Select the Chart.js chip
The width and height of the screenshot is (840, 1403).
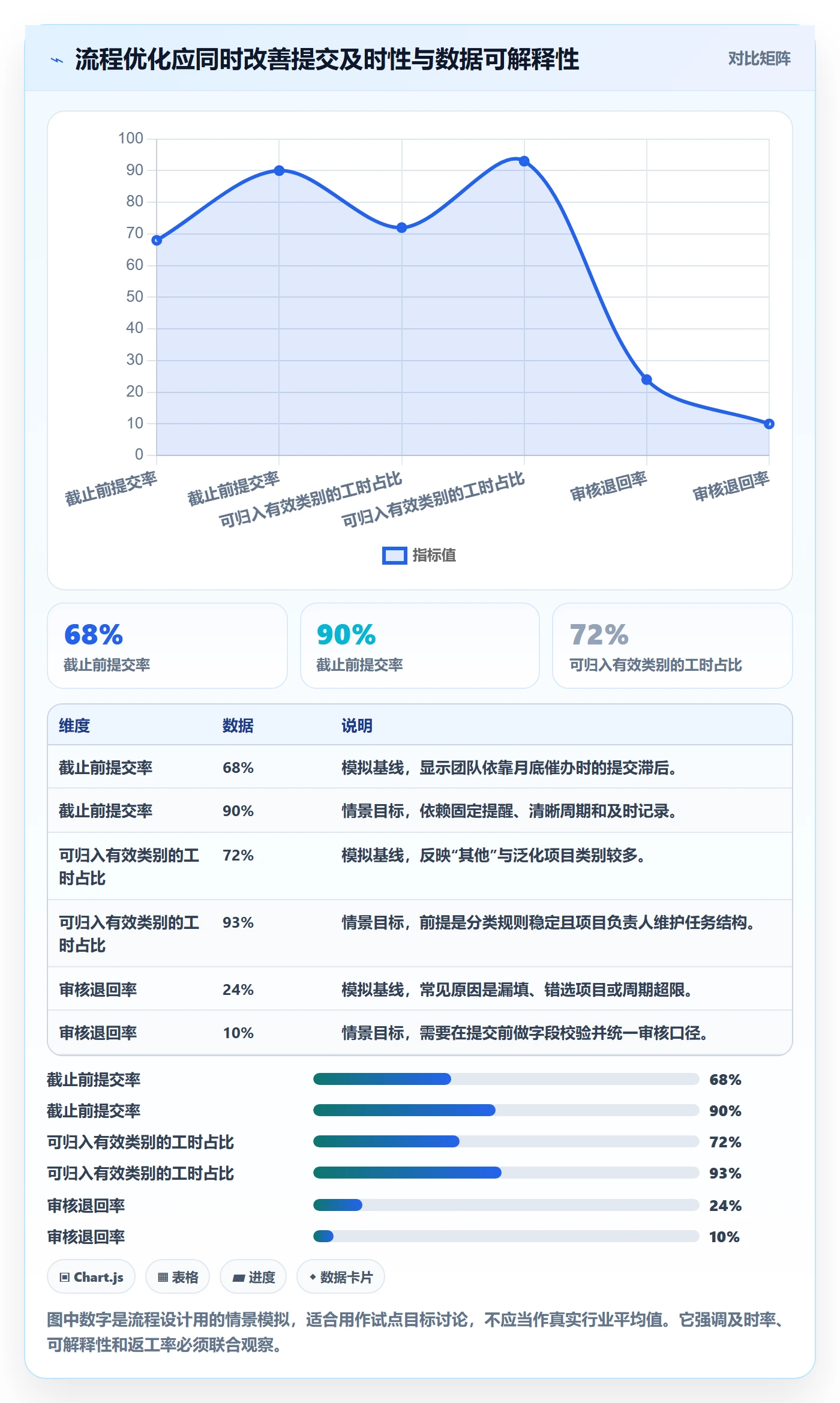tap(91, 1277)
